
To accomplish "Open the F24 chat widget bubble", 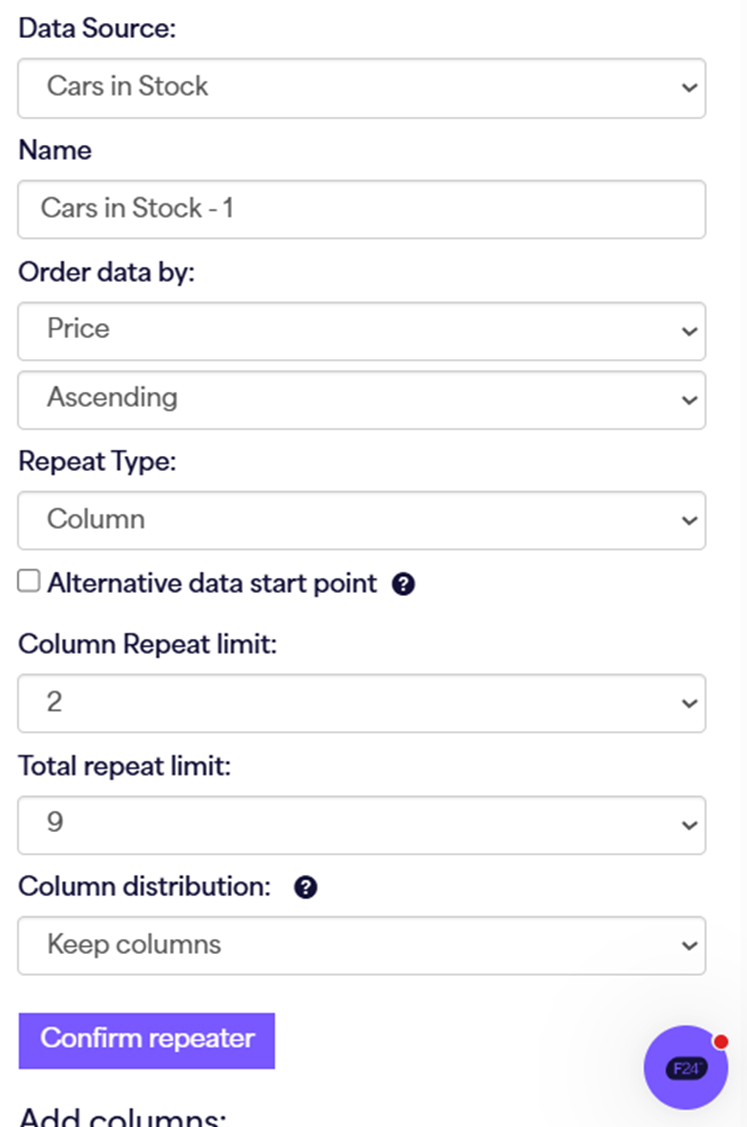I will pos(686,1068).
